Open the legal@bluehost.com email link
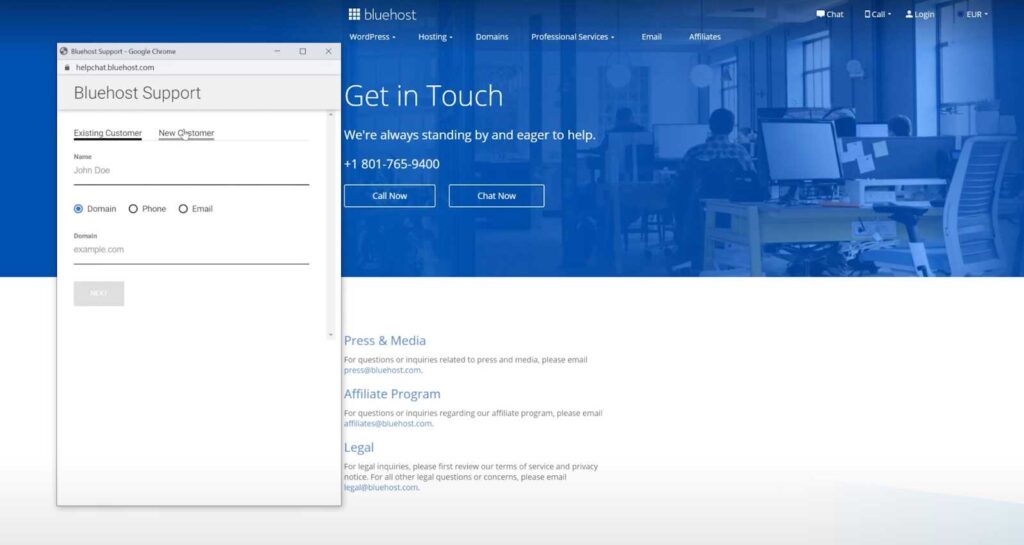The height and width of the screenshot is (545, 1024). [381, 488]
